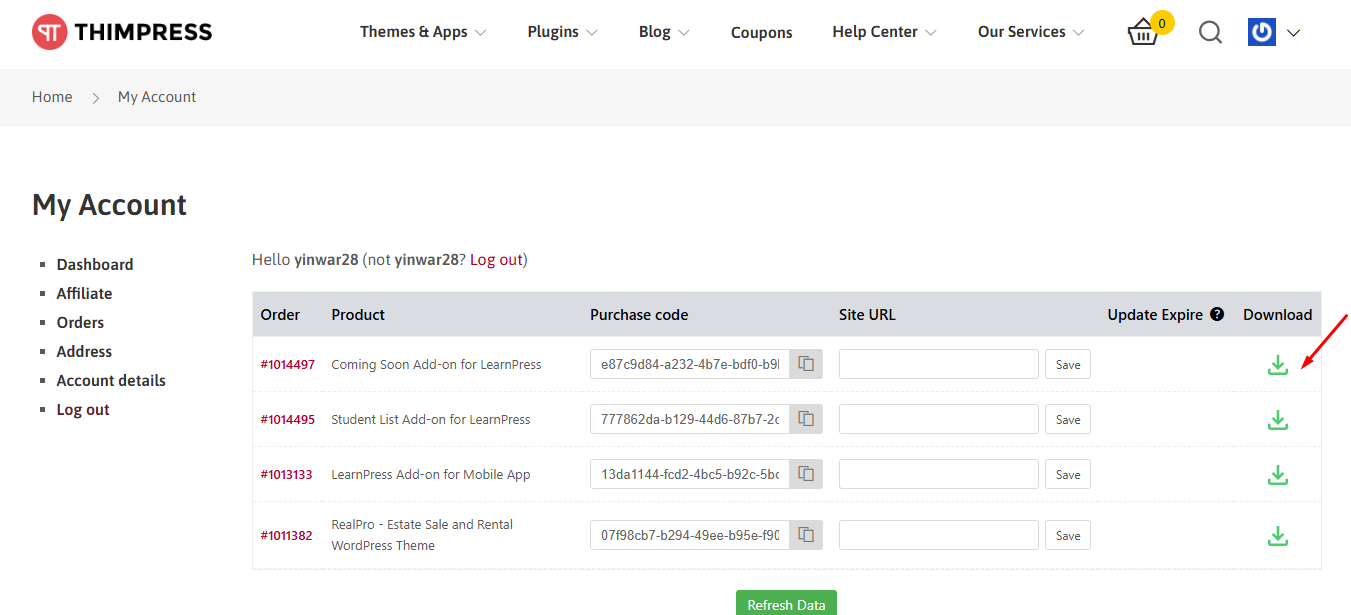Viewport: 1351px width, 615px height.
Task: Open order #1014497
Action: coord(287,365)
